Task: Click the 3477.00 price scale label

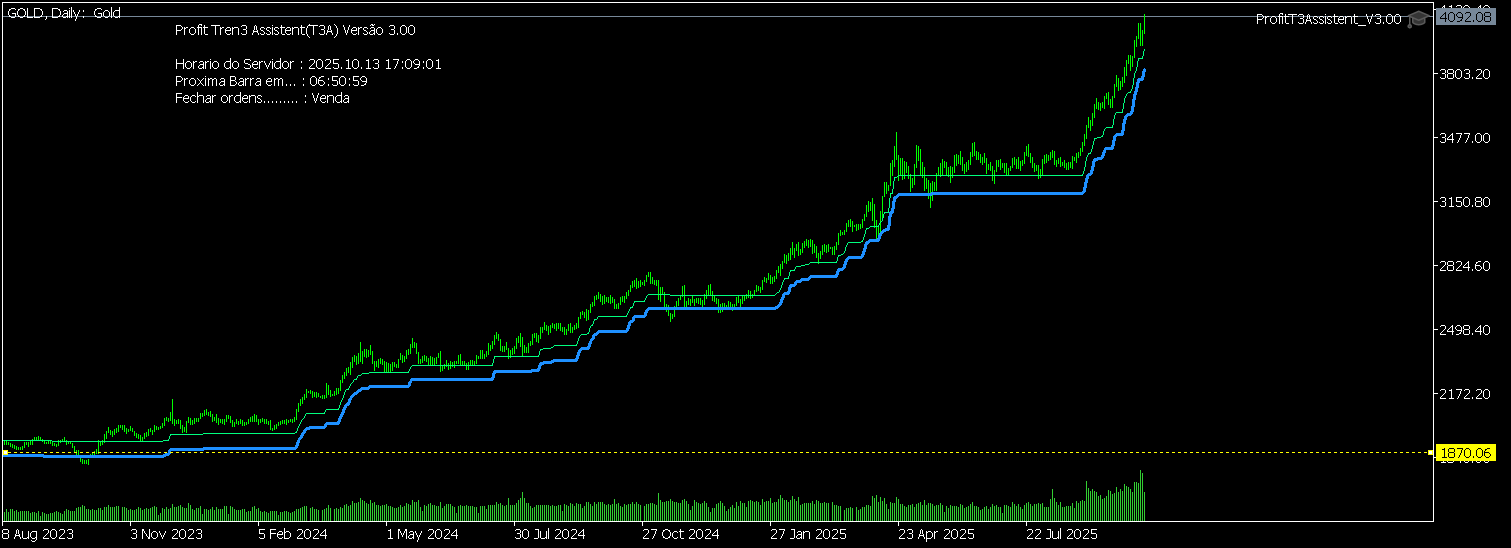Action: (x=1465, y=138)
